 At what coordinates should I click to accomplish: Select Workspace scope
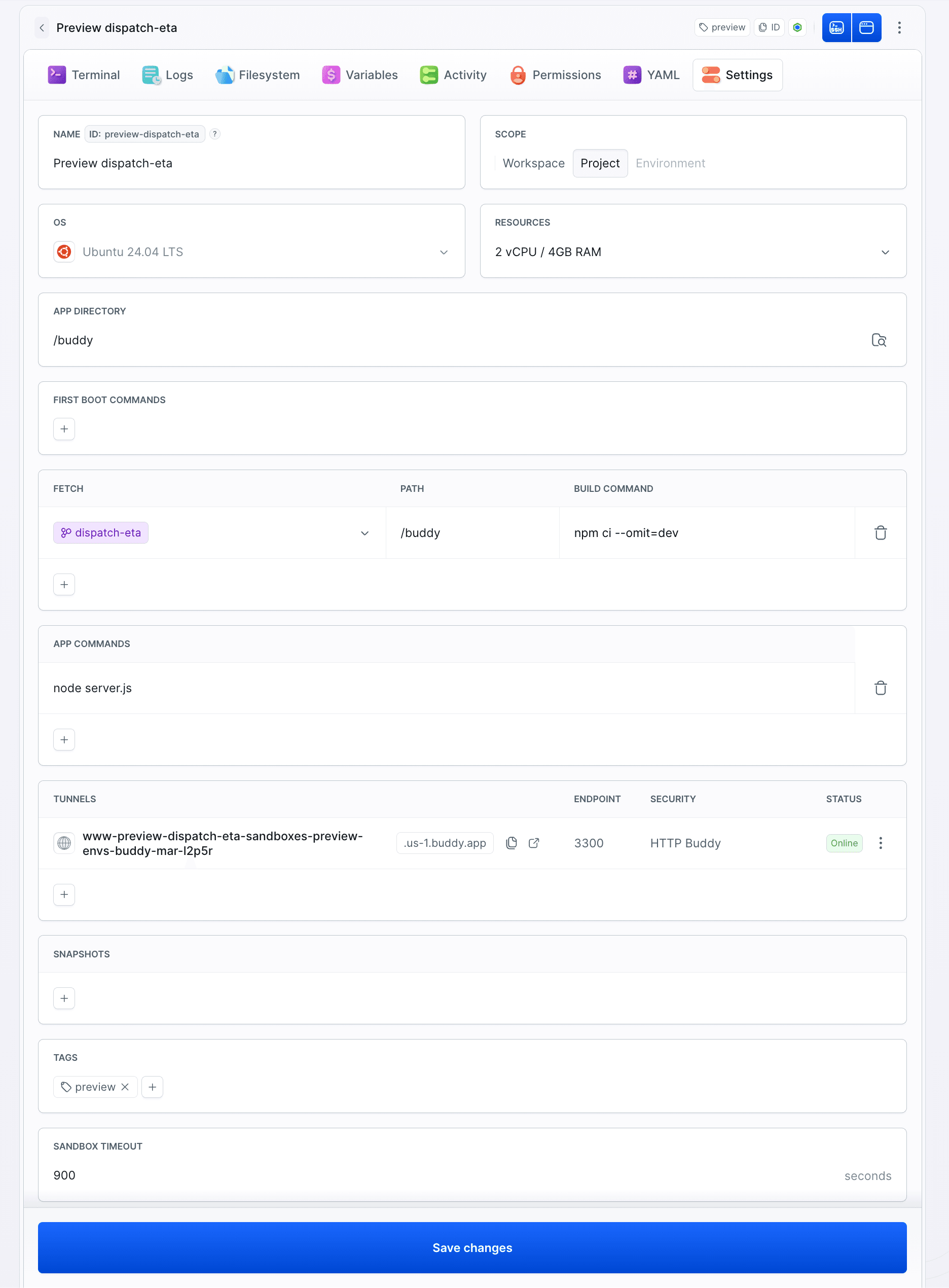533,163
